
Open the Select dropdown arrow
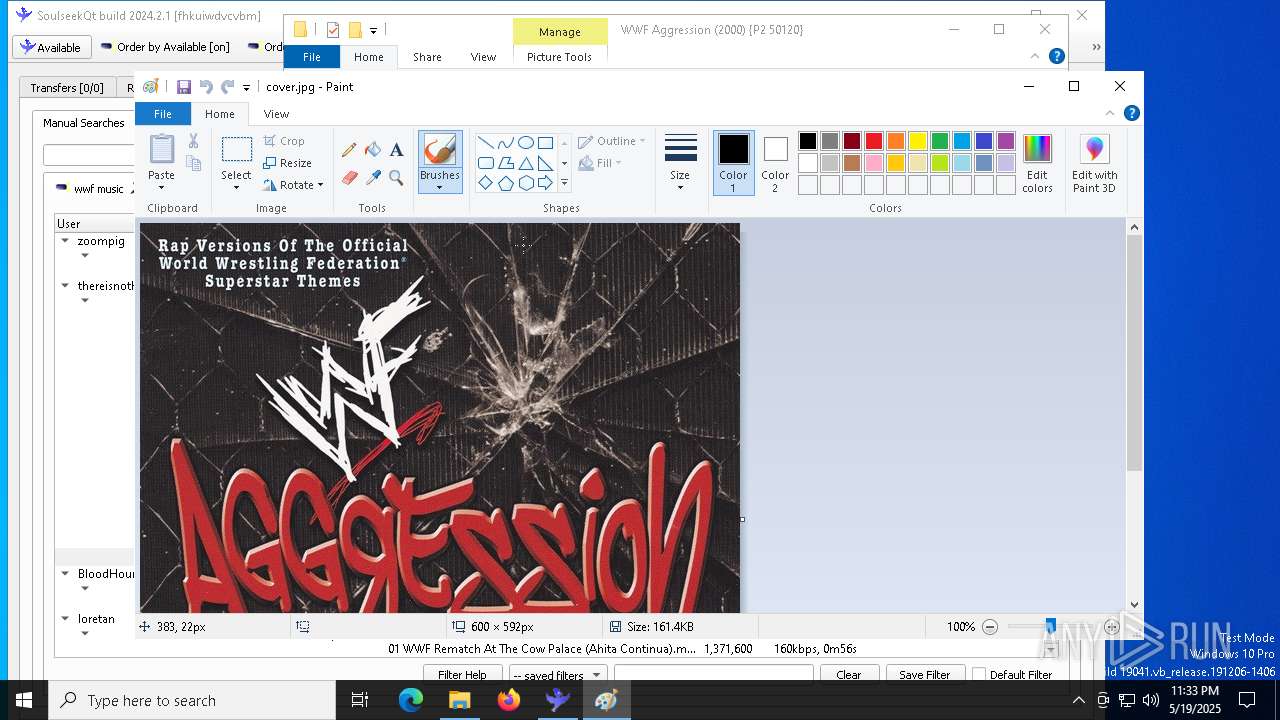236,187
